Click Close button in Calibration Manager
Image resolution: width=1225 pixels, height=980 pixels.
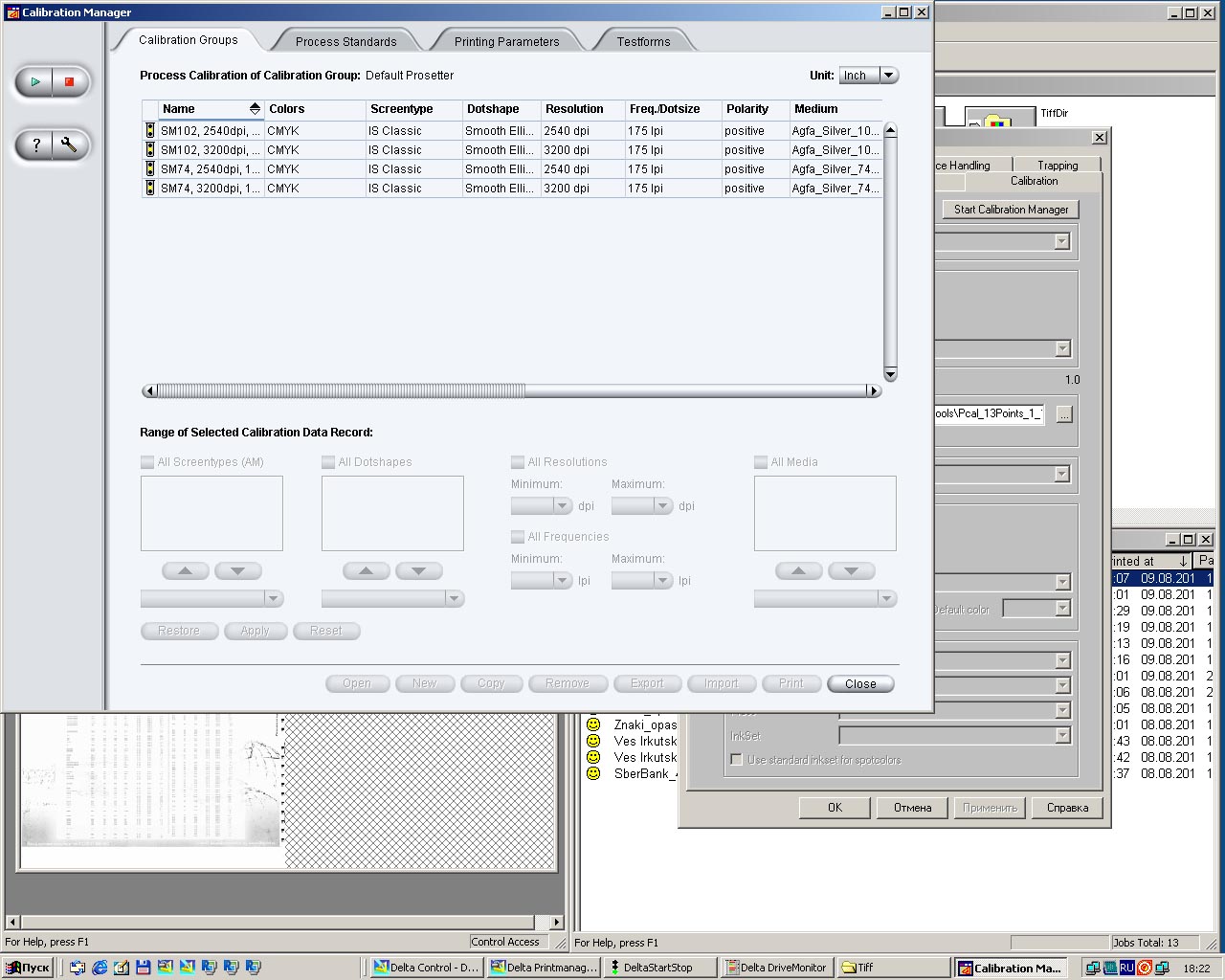[x=860, y=684]
